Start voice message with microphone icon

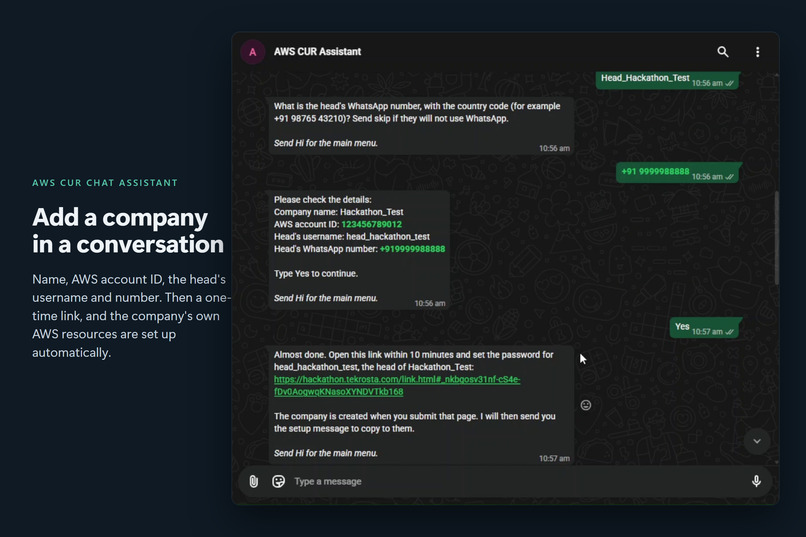756,482
